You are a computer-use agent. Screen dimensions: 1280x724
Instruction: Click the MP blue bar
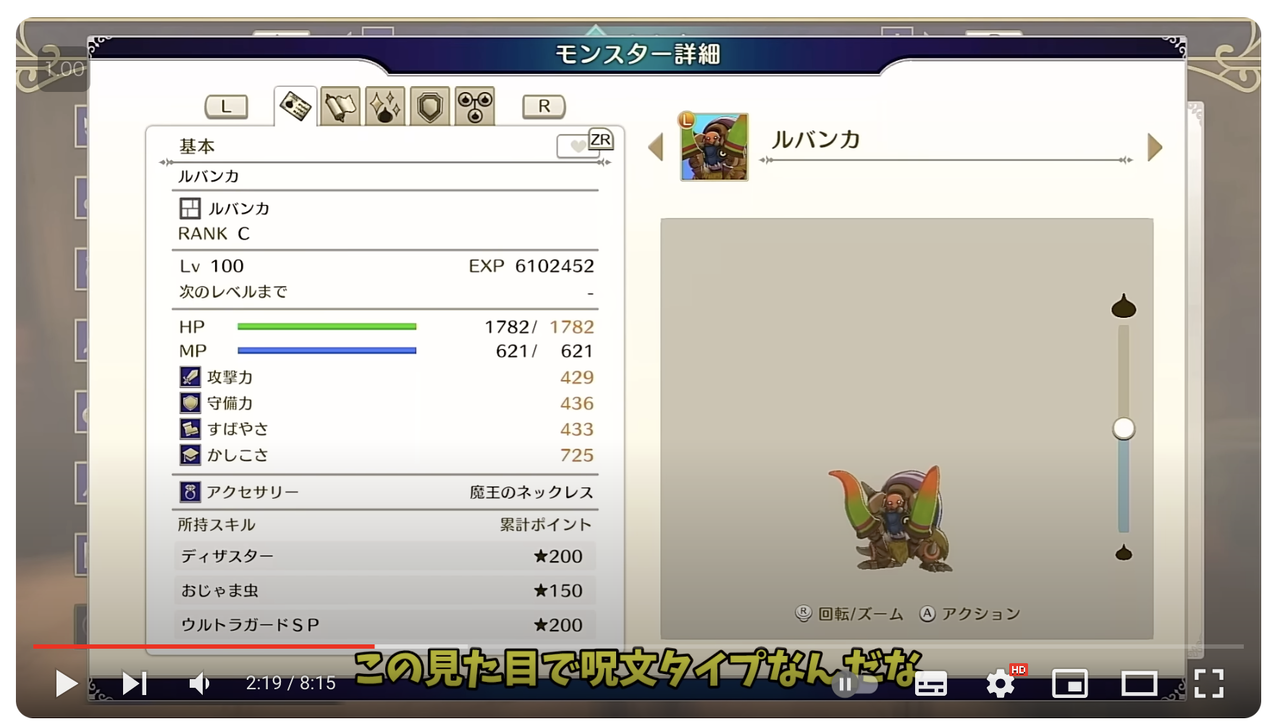pyautogui.click(x=327, y=351)
